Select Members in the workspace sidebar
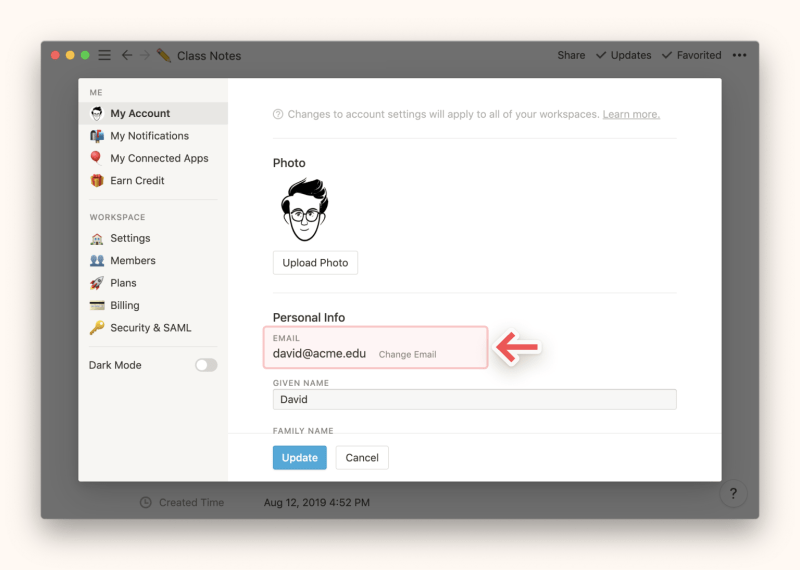800x570 pixels. point(132,261)
